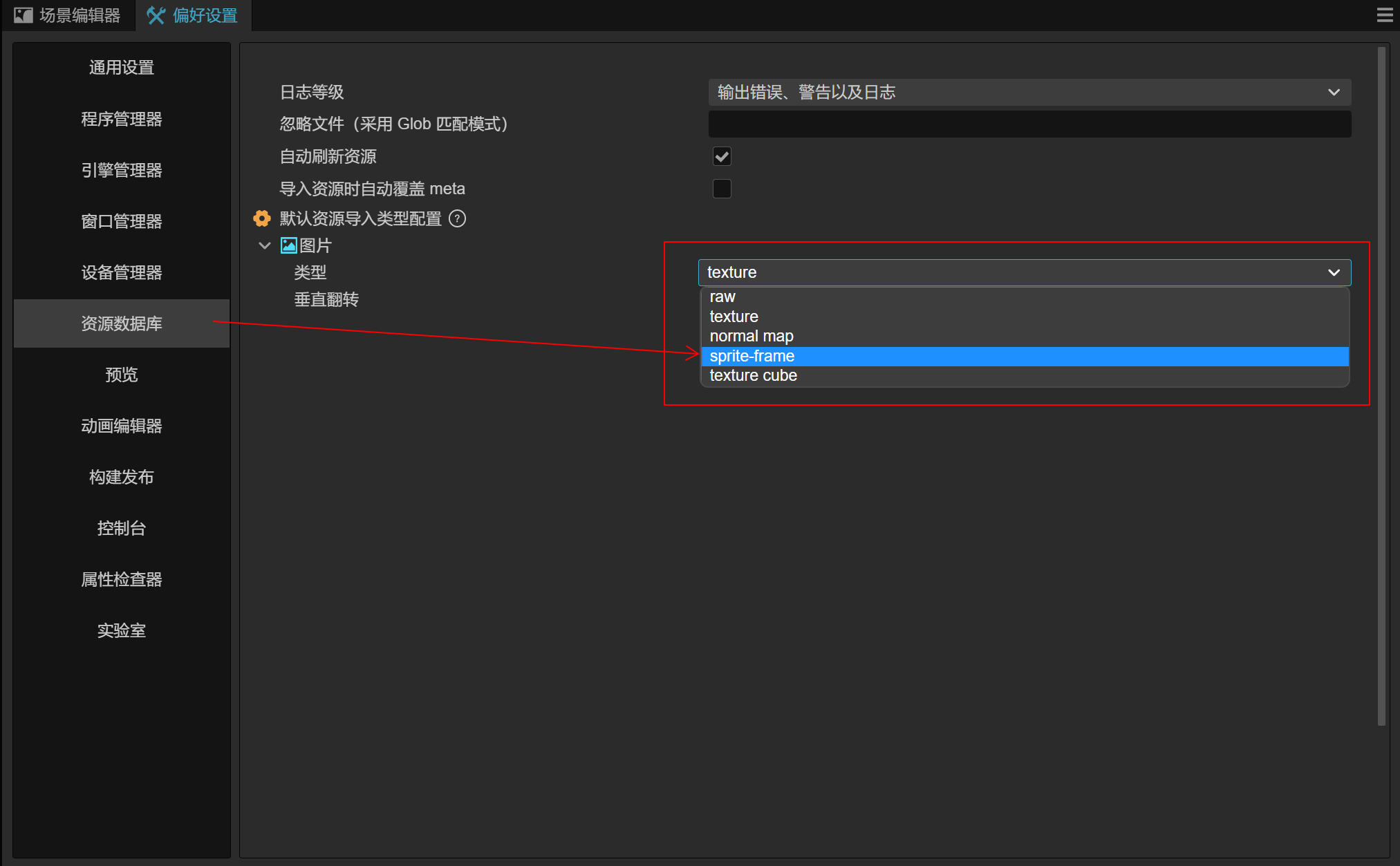Open 引擎管理器 in sidebar
1400x866 pixels.
[x=122, y=170]
